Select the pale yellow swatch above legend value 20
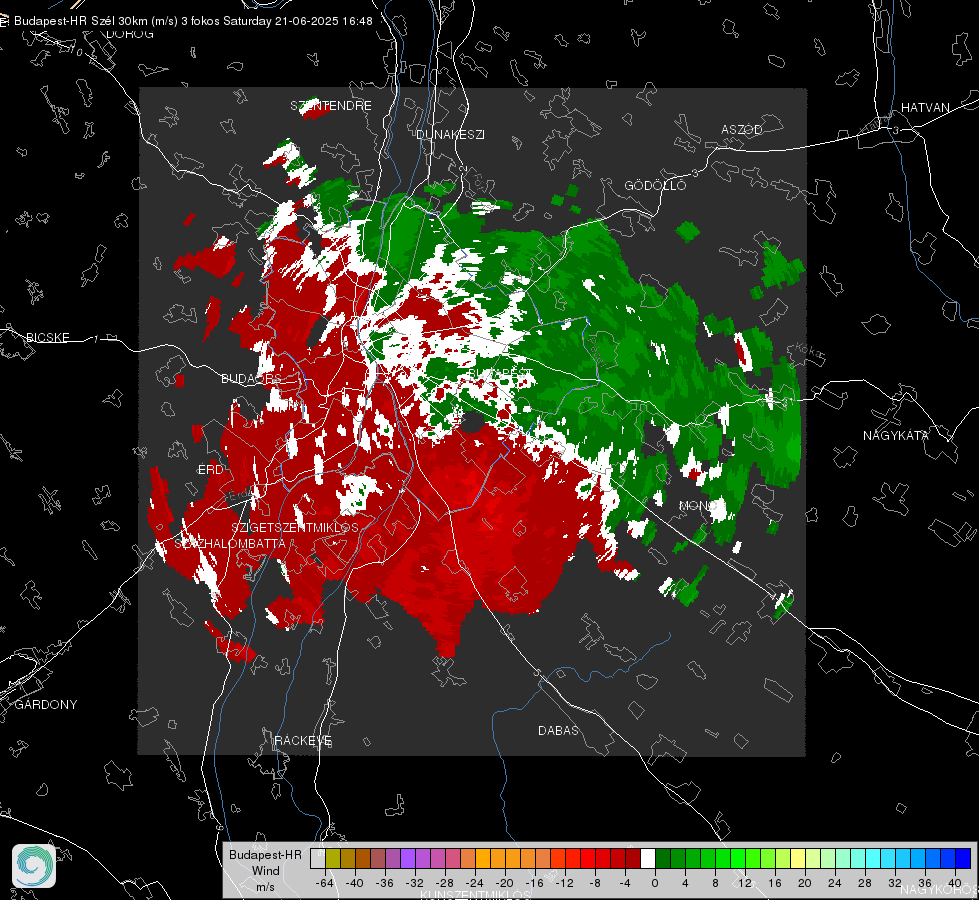 (798, 858)
